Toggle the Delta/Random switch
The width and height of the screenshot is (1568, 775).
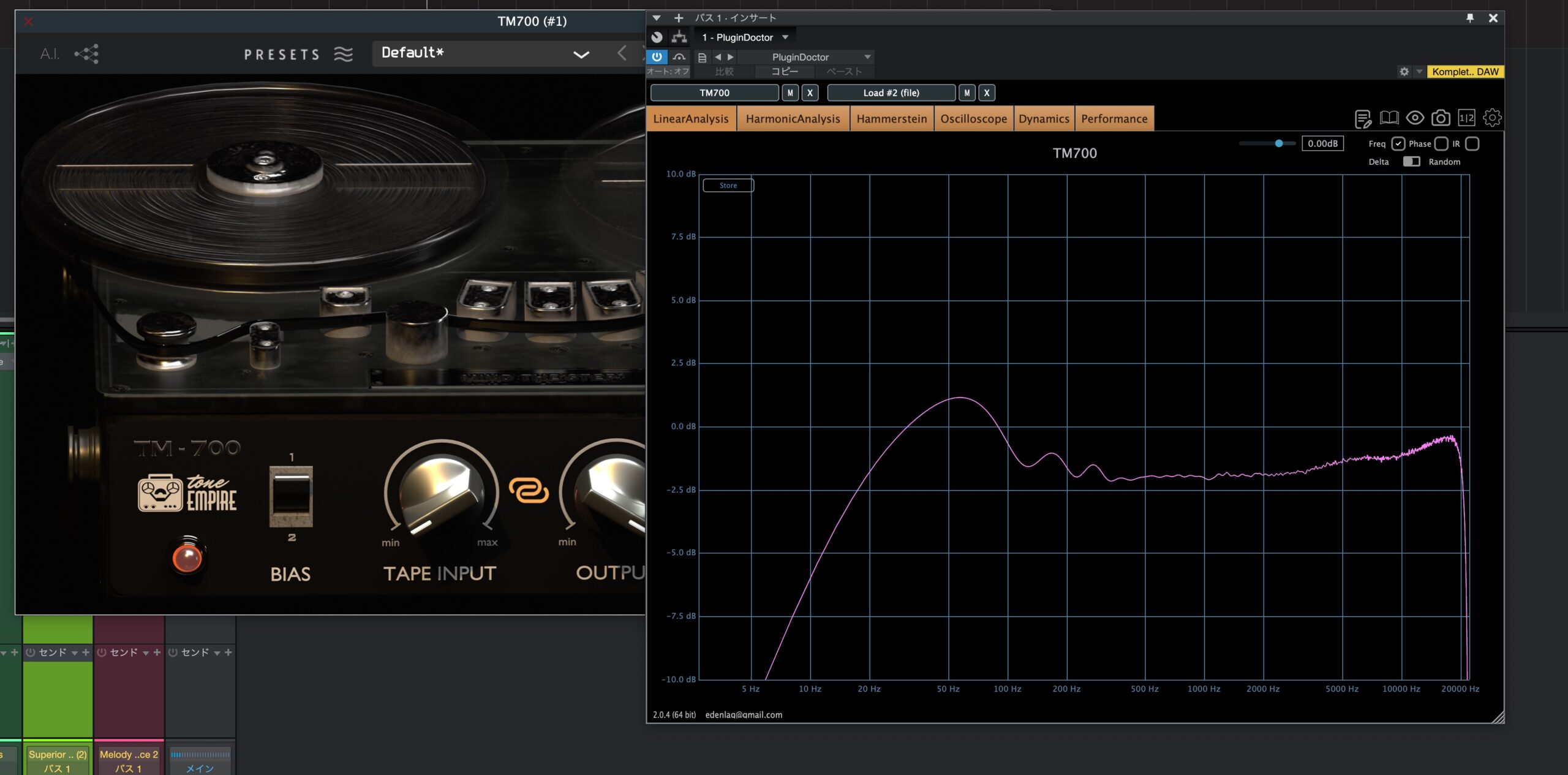click(1411, 162)
